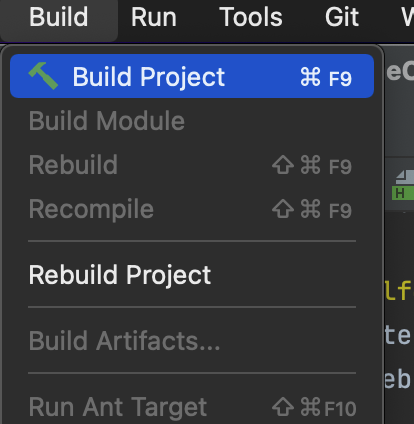Click the greyed-out Build Module item
414x424 pixels.
192,121
